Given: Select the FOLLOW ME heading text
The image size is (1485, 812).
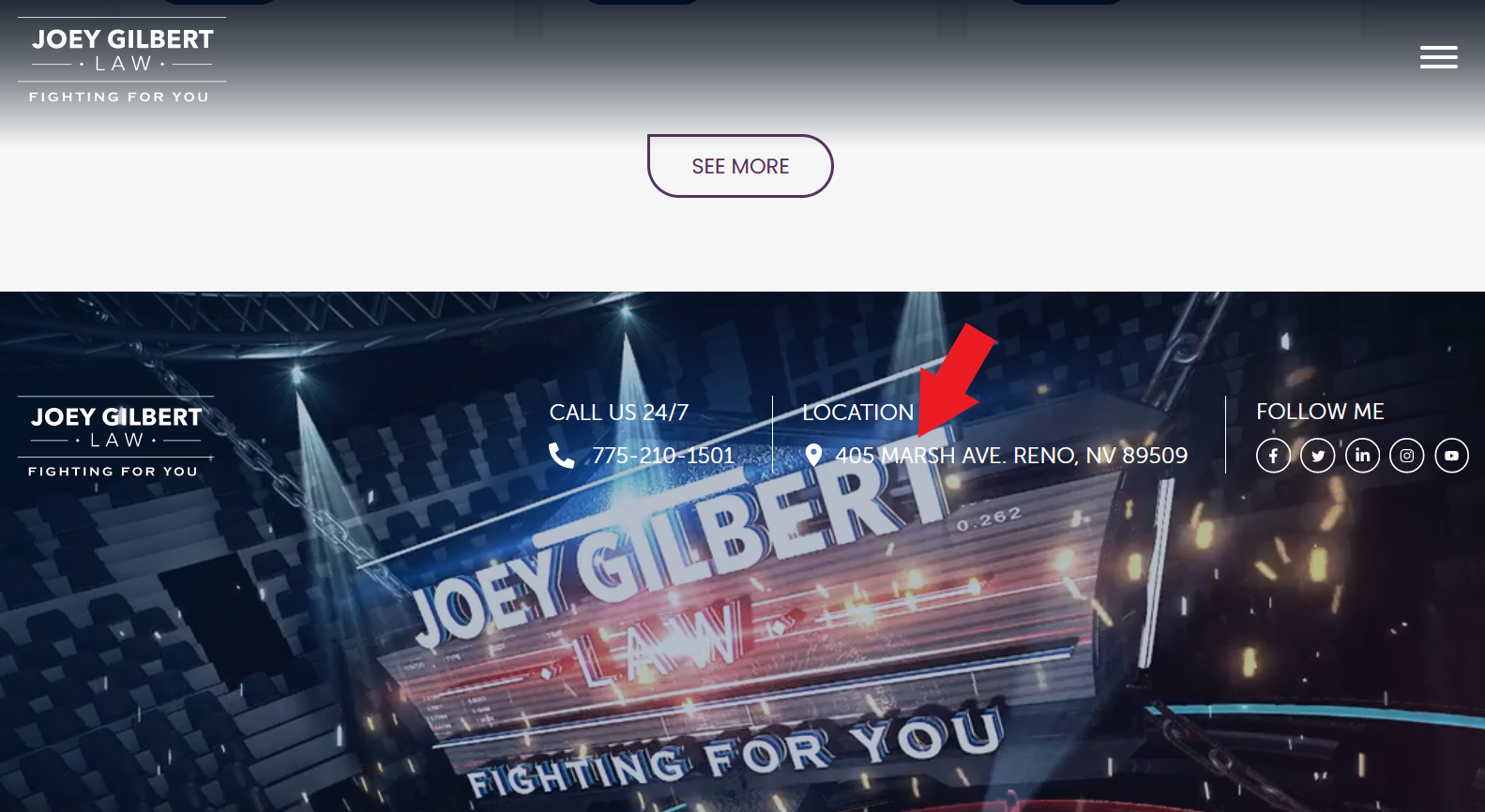Looking at the screenshot, I should 1320,412.
